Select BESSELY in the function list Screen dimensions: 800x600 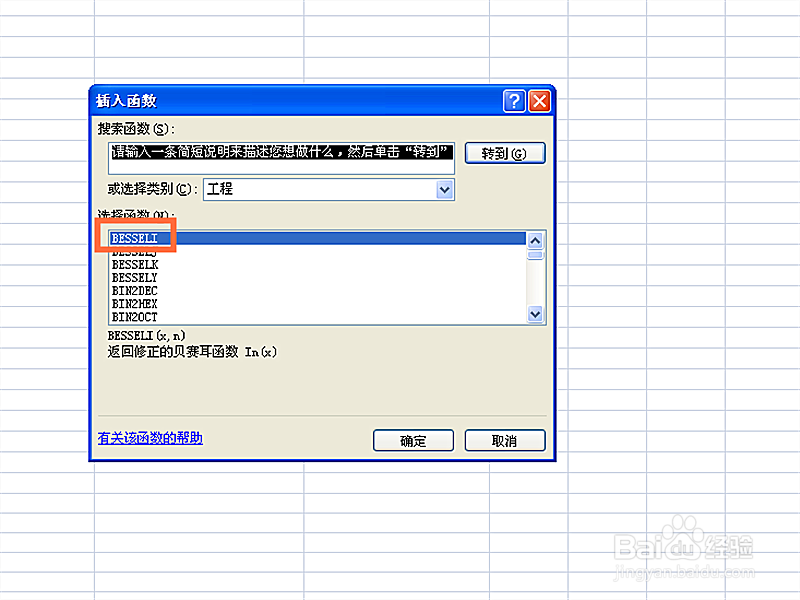click(x=317, y=278)
